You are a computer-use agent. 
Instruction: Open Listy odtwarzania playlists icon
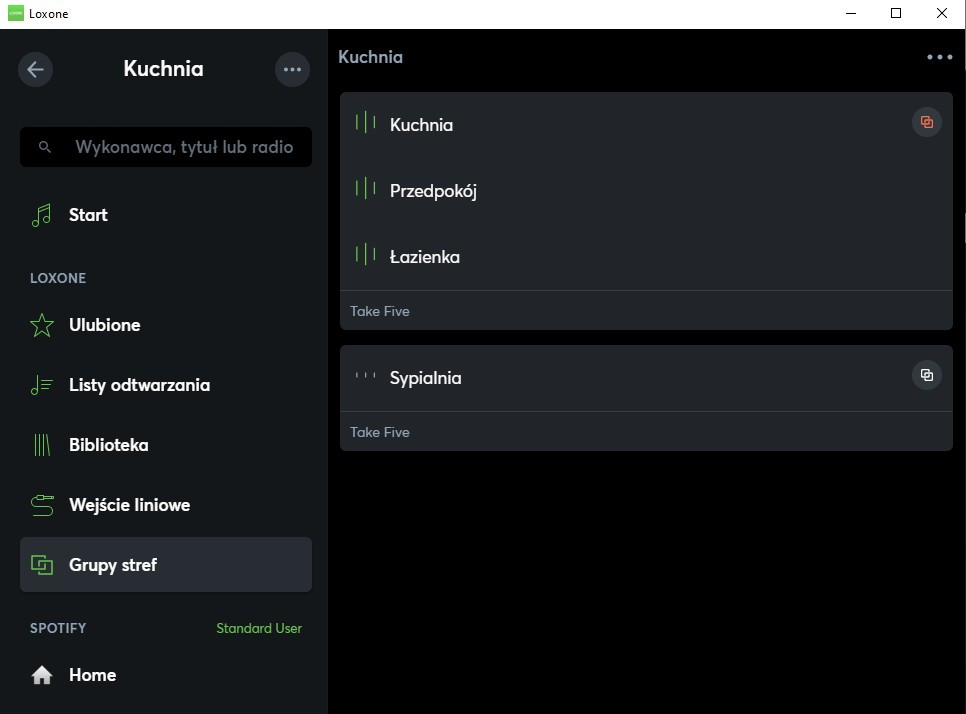pos(41,385)
